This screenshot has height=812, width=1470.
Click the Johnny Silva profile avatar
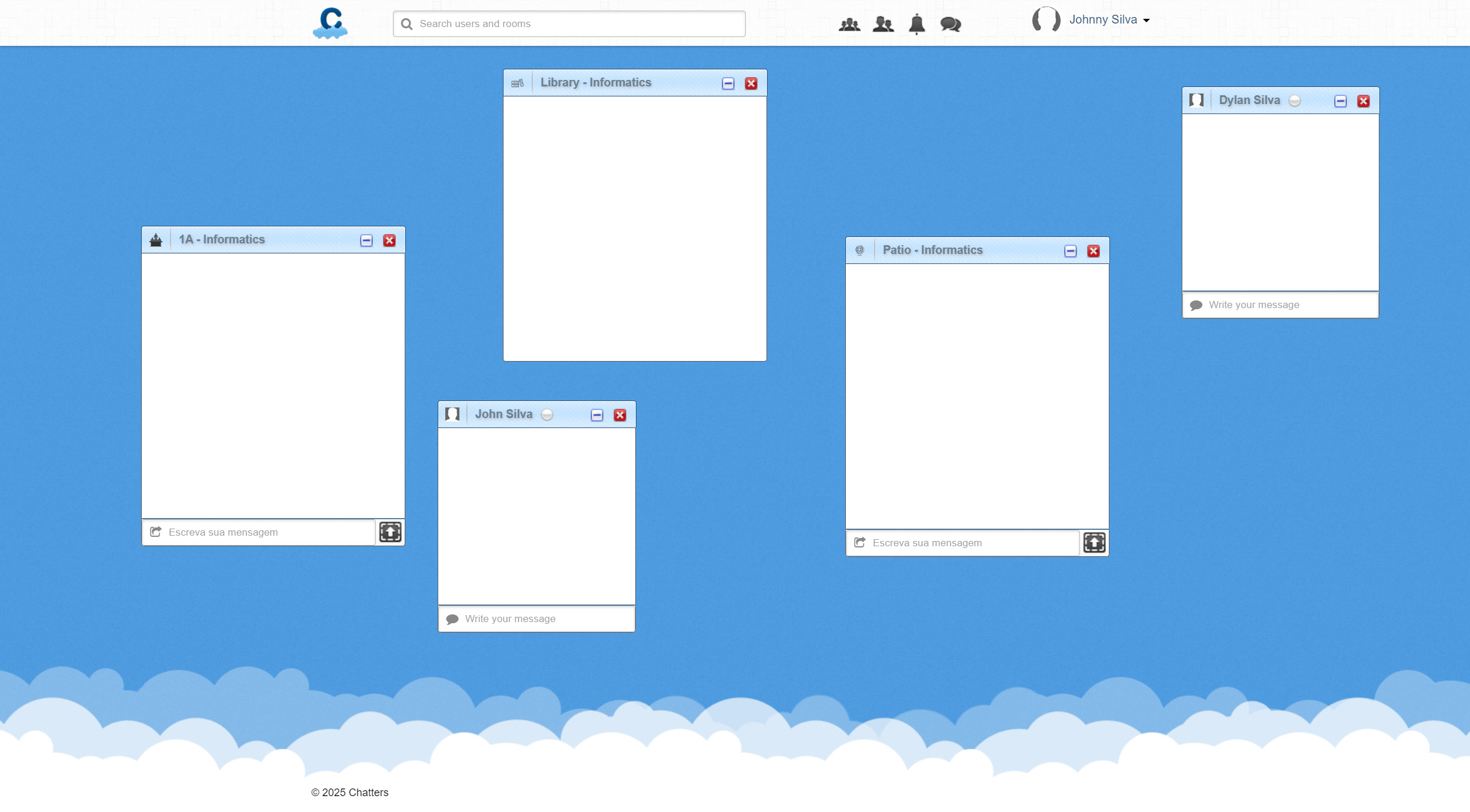[x=1046, y=19]
